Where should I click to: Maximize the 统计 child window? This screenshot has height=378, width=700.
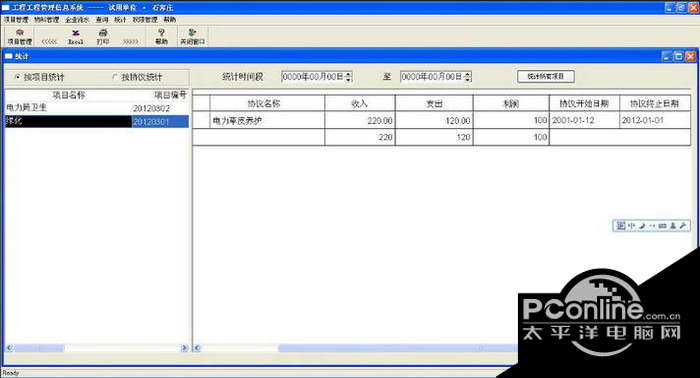(679, 56)
